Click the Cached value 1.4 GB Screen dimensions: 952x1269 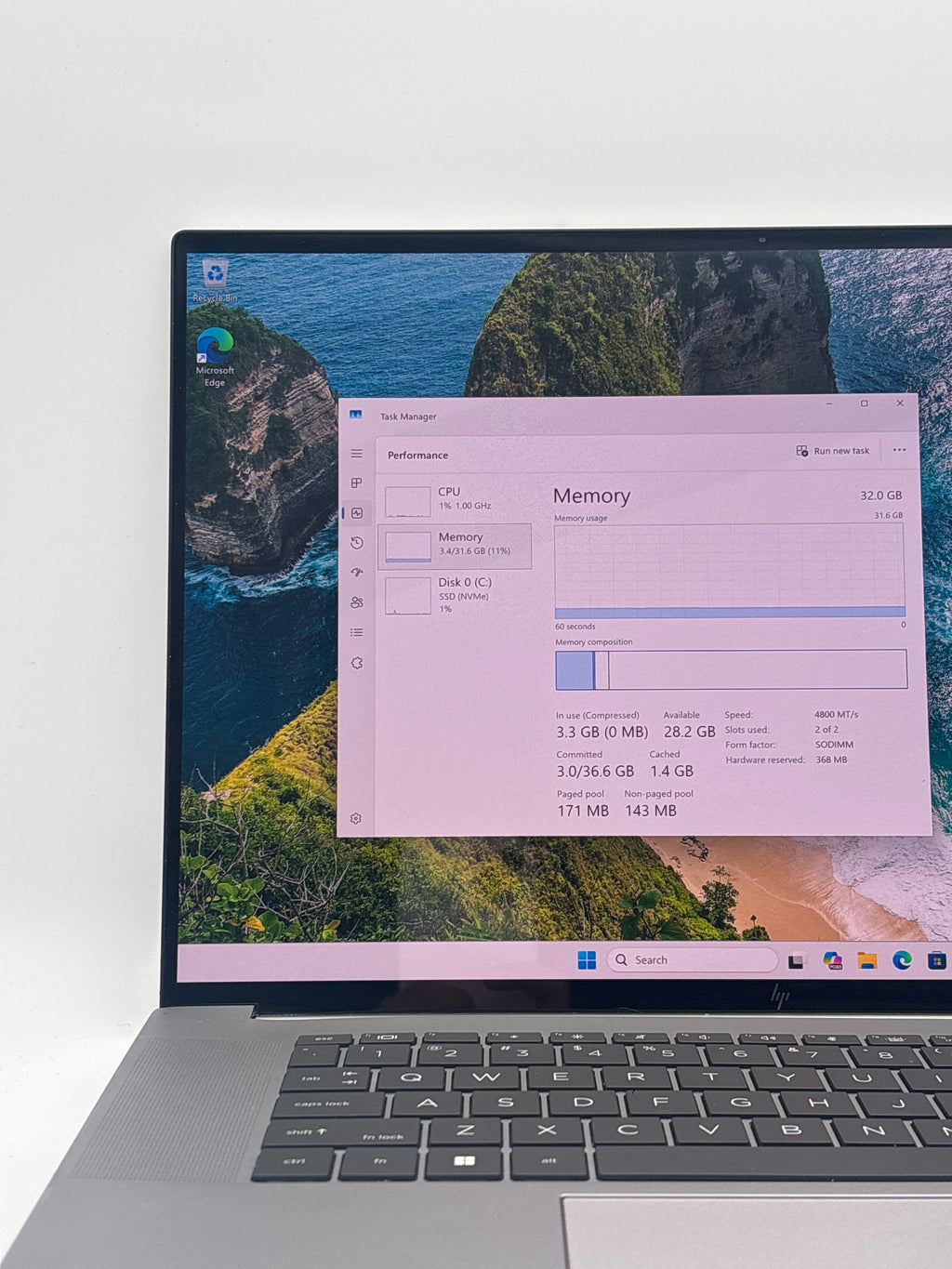671,772
